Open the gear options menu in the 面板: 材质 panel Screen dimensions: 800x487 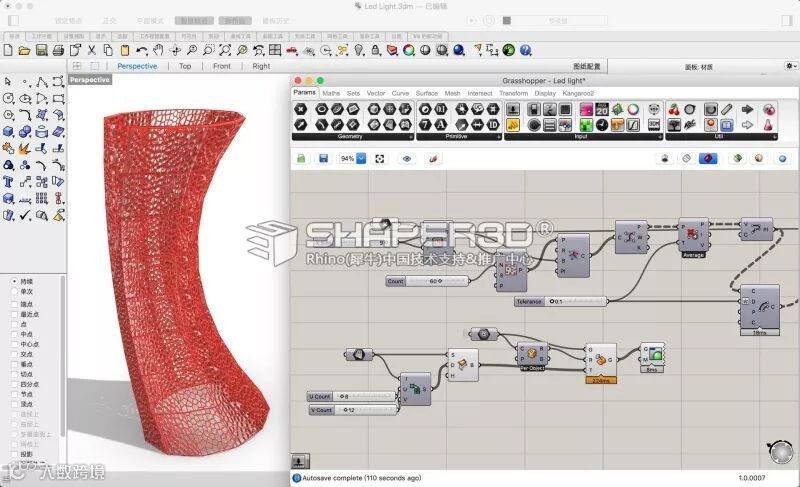pyautogui.click(x=791, y=66)
